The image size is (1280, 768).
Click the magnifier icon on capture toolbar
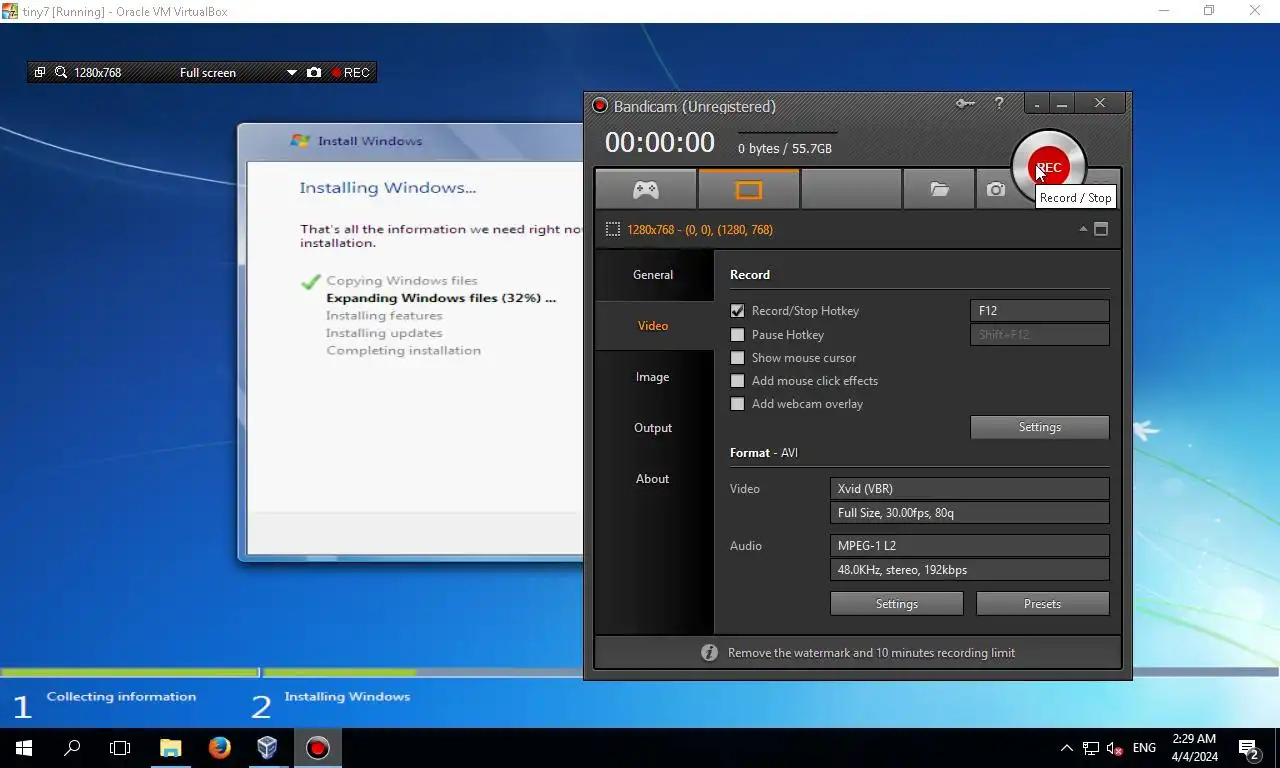tap(61, 72)
